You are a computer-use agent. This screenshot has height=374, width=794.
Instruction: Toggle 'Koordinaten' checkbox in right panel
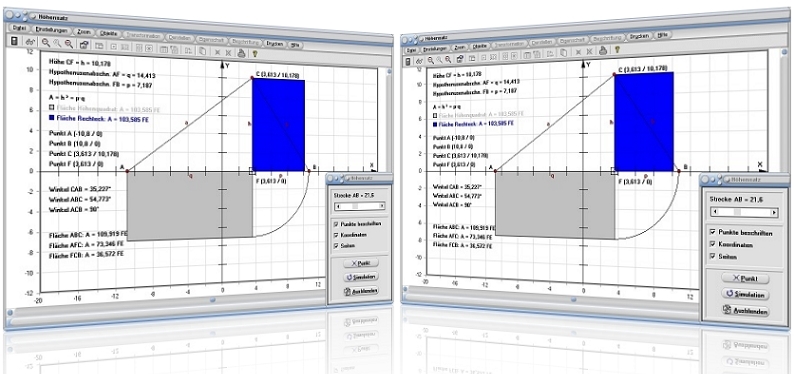pos(713,244)
